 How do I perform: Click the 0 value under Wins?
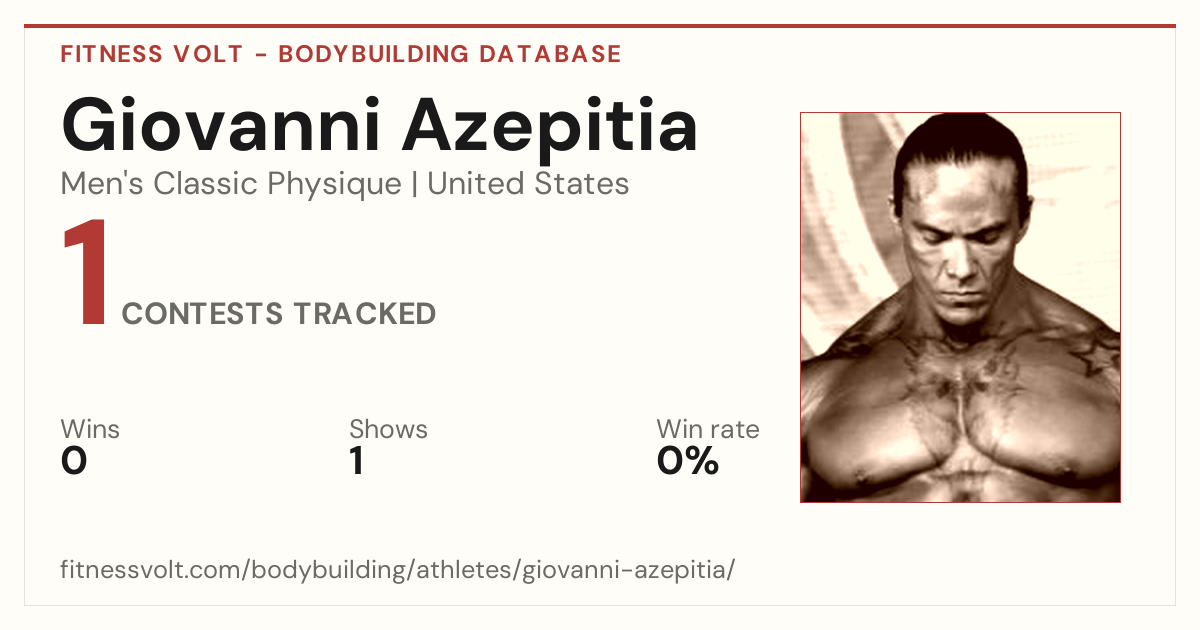(74, 461)
